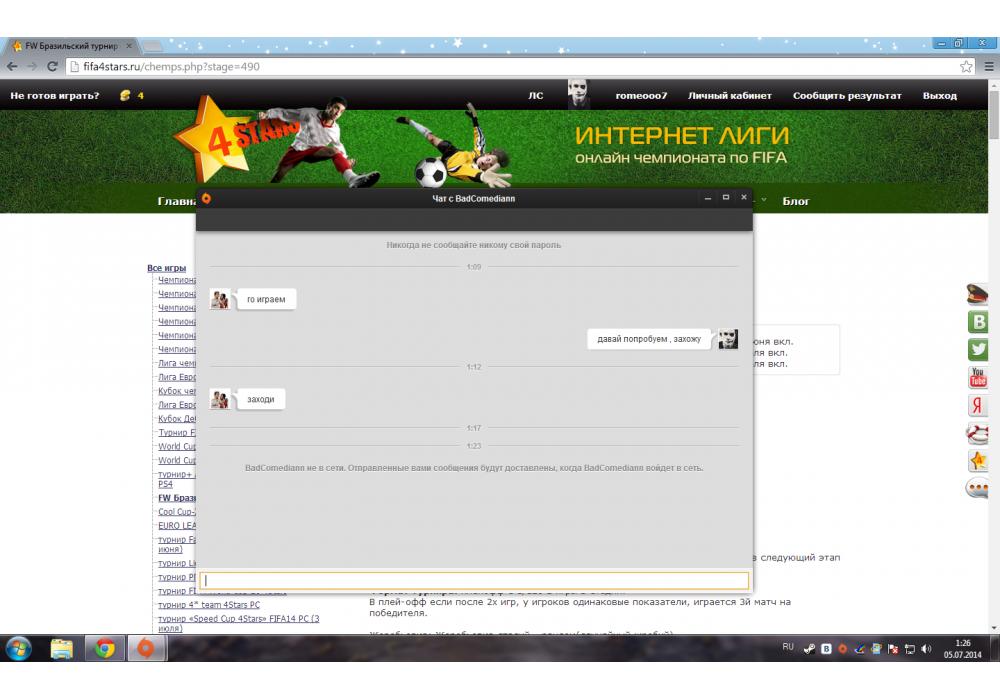
Task: Bookmark page using star icon in address bar
Action: (x=966, y=66)
